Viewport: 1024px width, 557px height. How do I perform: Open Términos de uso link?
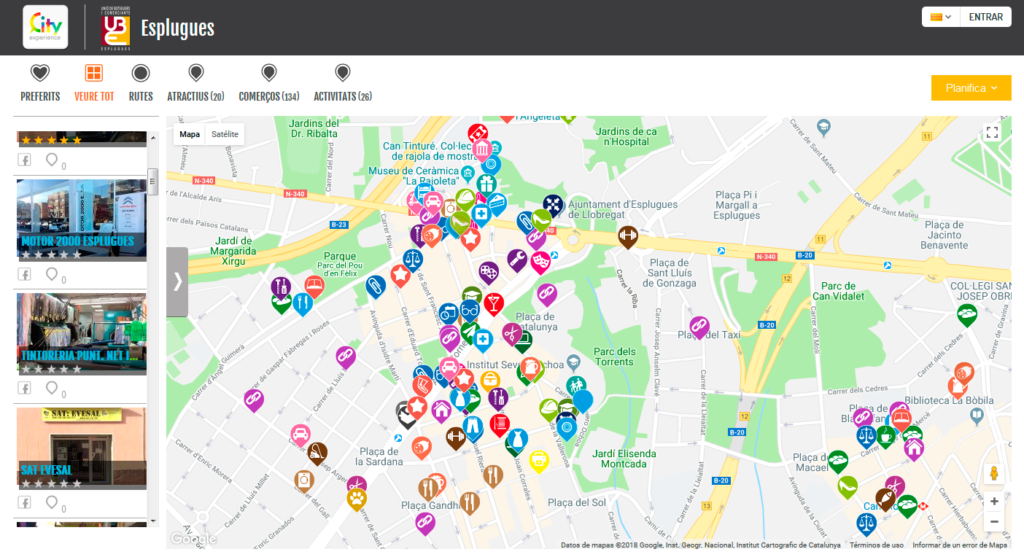click(877, 545)
